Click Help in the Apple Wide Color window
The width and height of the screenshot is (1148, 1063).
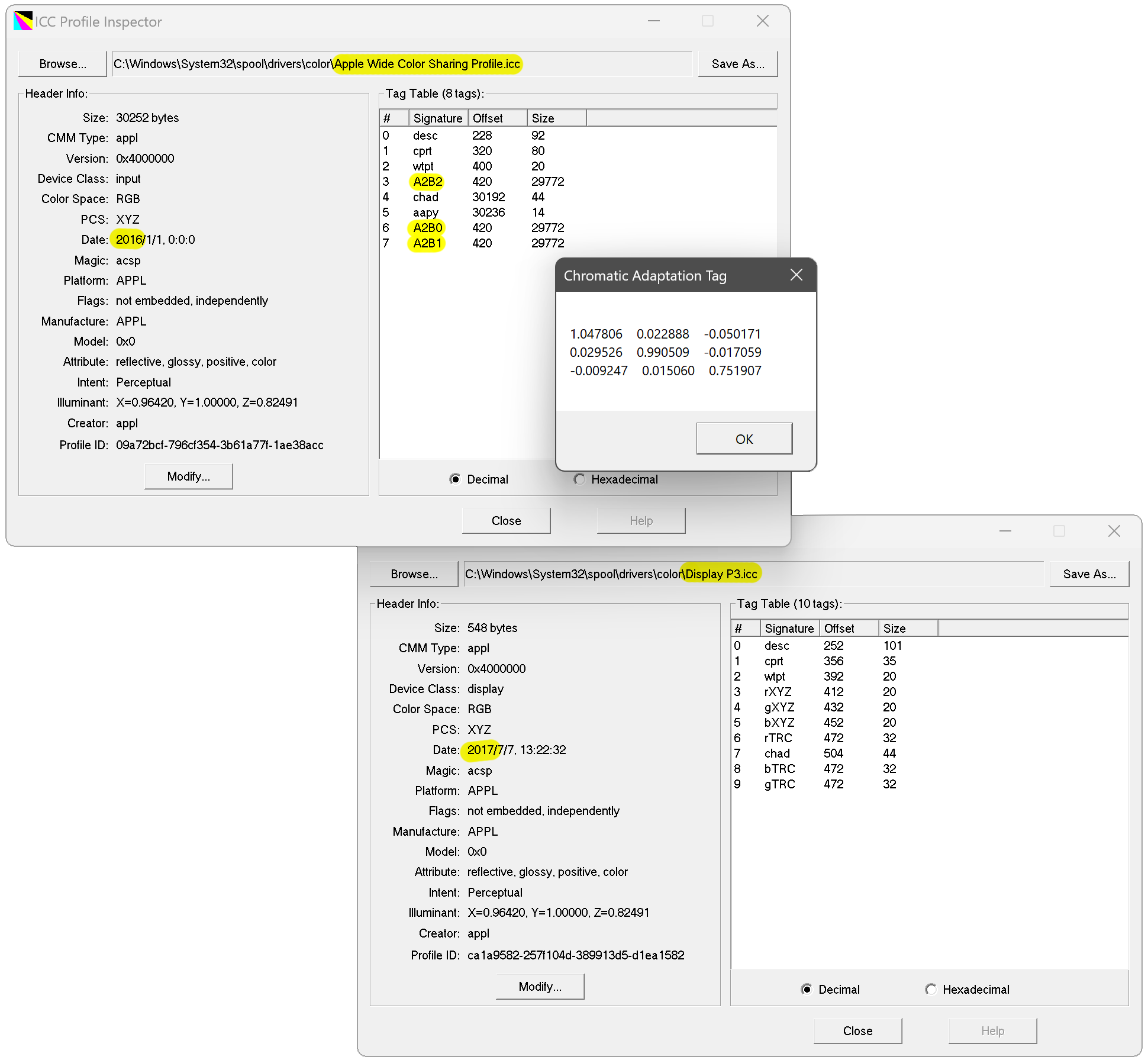(x=641, y=521)
